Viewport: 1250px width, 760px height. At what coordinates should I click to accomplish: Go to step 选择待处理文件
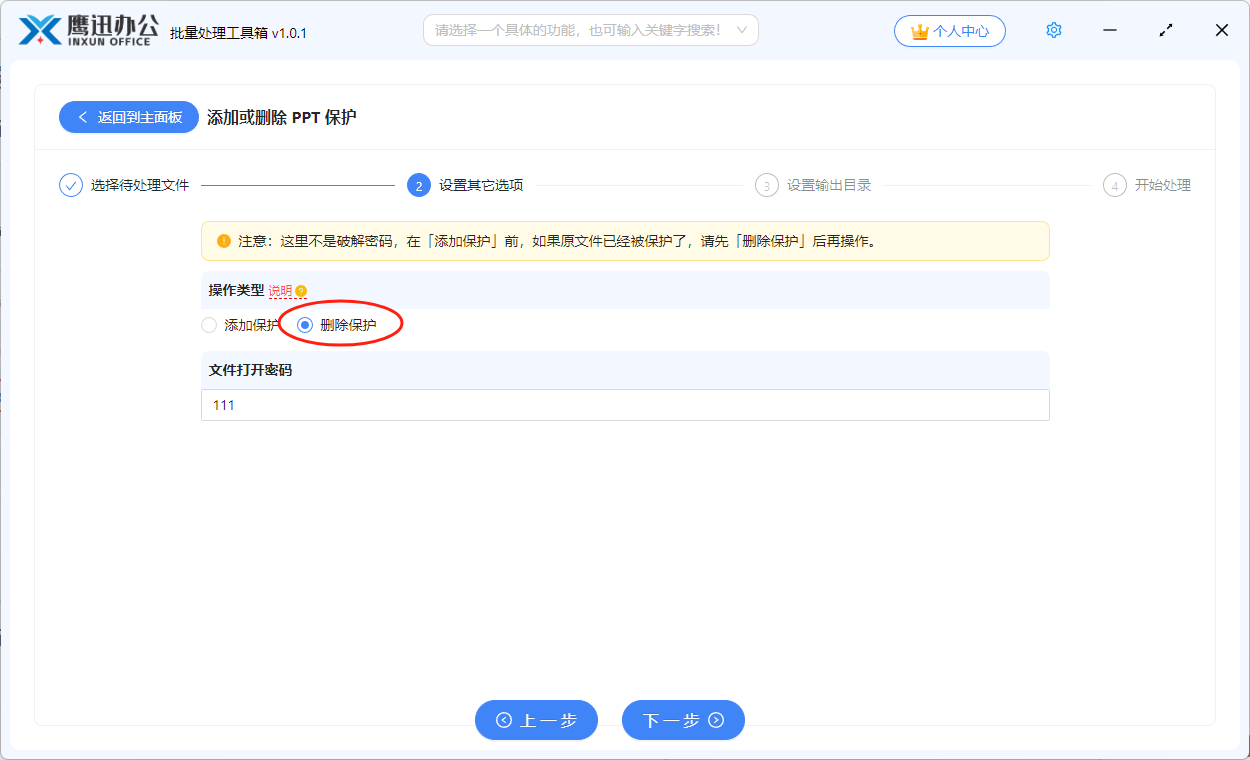124,185
